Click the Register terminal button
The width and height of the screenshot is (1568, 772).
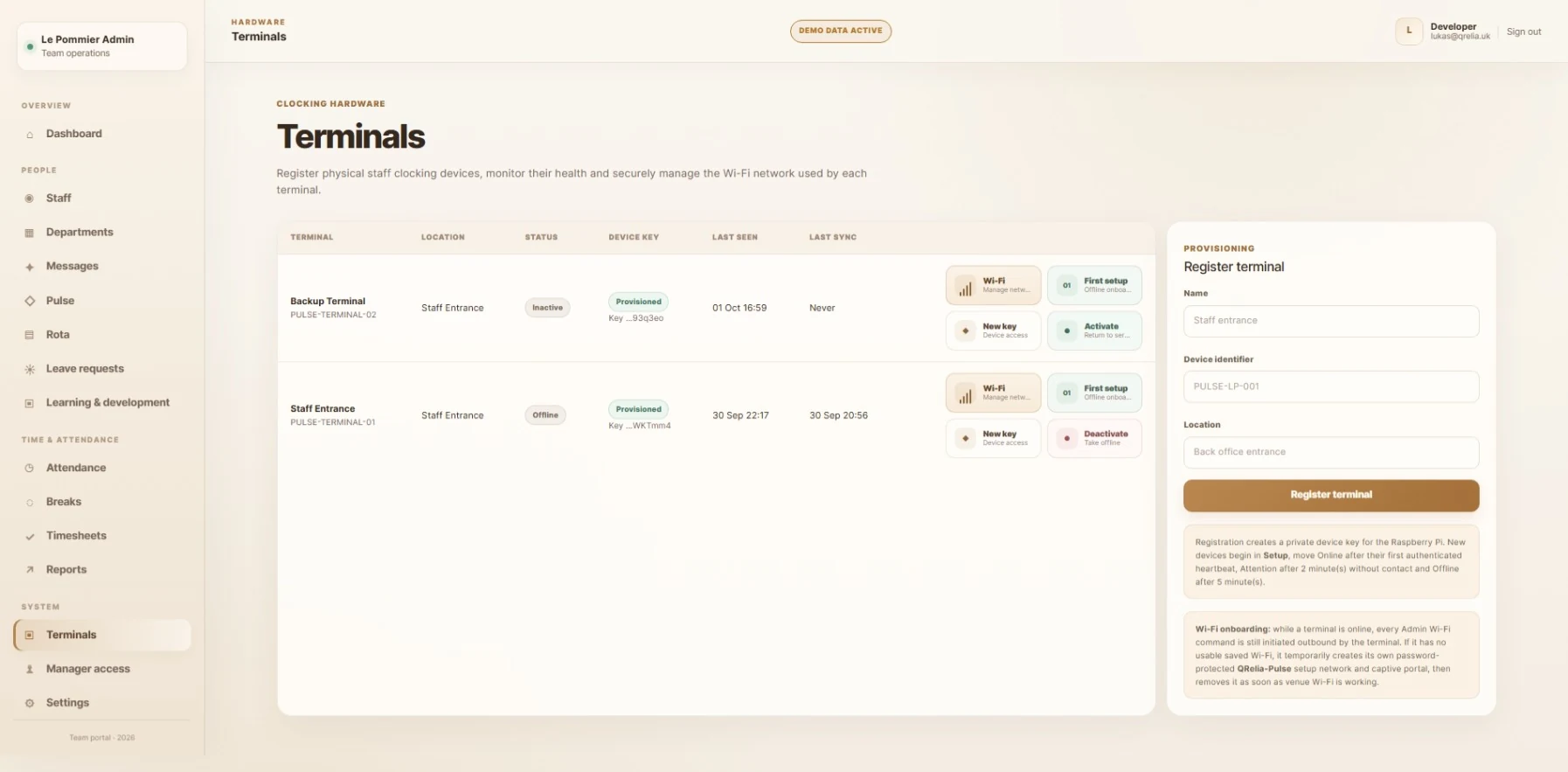(1331, 496)
